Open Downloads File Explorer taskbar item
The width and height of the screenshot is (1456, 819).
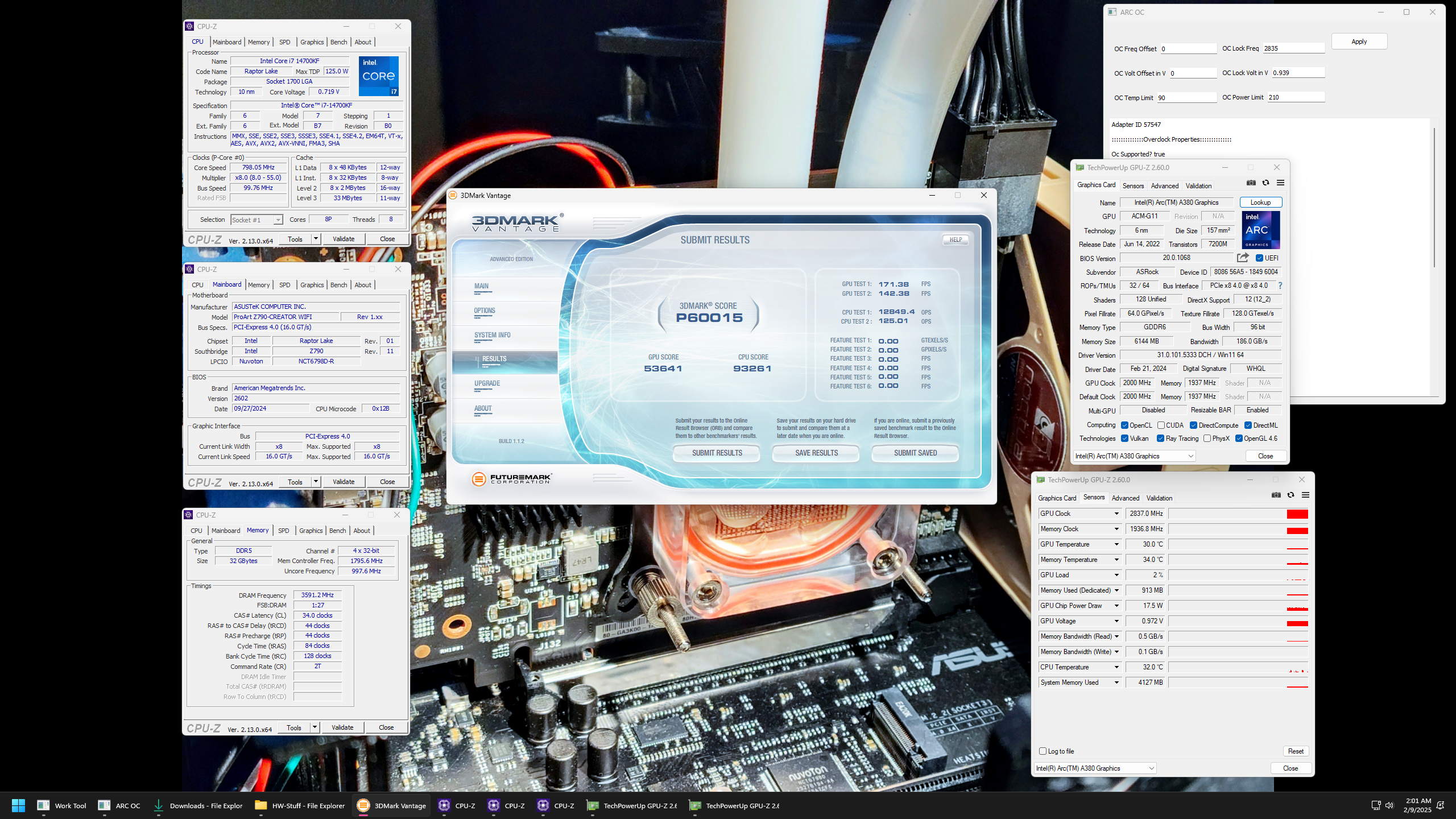point(198,805)
